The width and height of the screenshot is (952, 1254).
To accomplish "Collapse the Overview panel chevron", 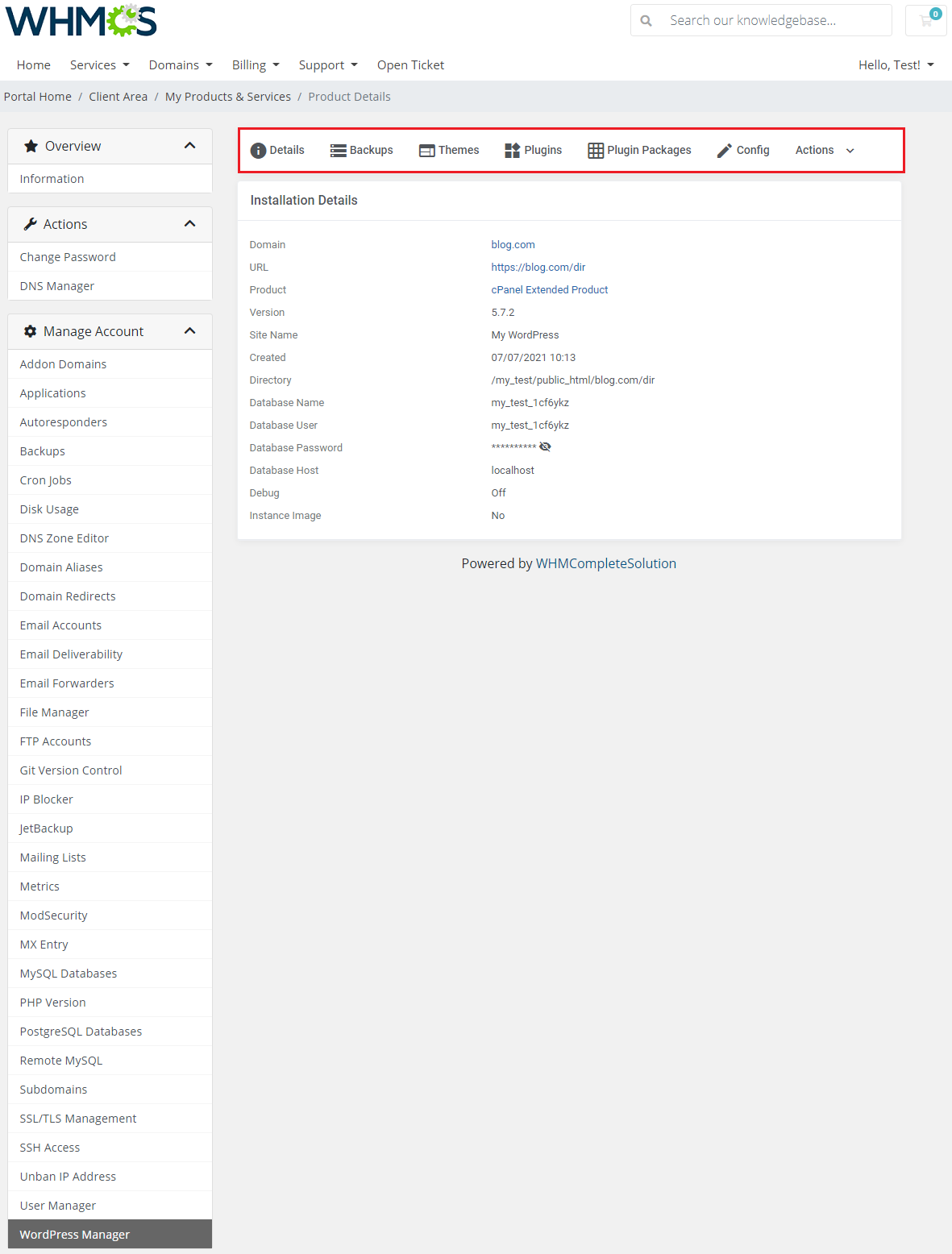I will 190,146.
